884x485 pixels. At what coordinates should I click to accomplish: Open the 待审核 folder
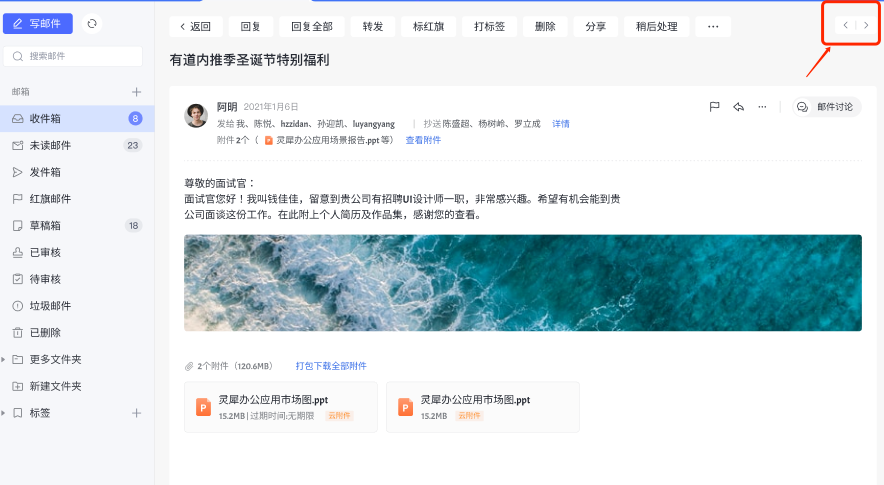pyautogui.click(x=77, y=279)
